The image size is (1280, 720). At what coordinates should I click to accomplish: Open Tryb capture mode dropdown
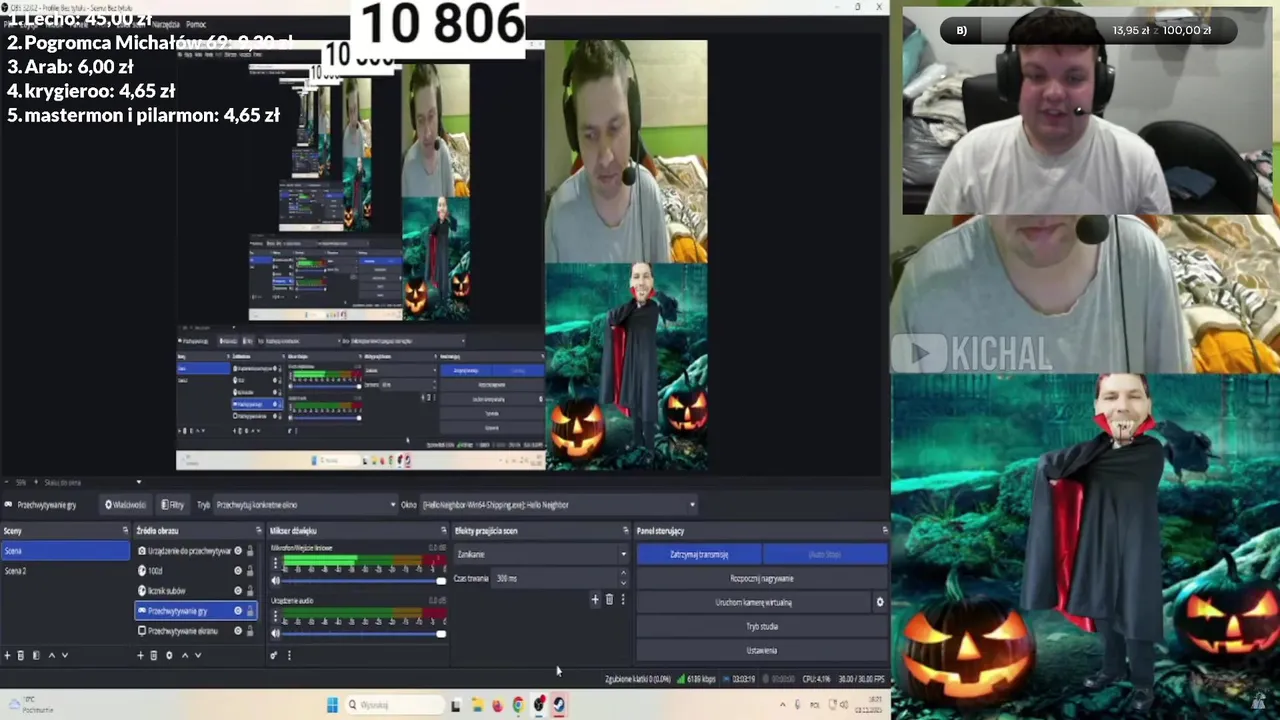coord(305,505)
